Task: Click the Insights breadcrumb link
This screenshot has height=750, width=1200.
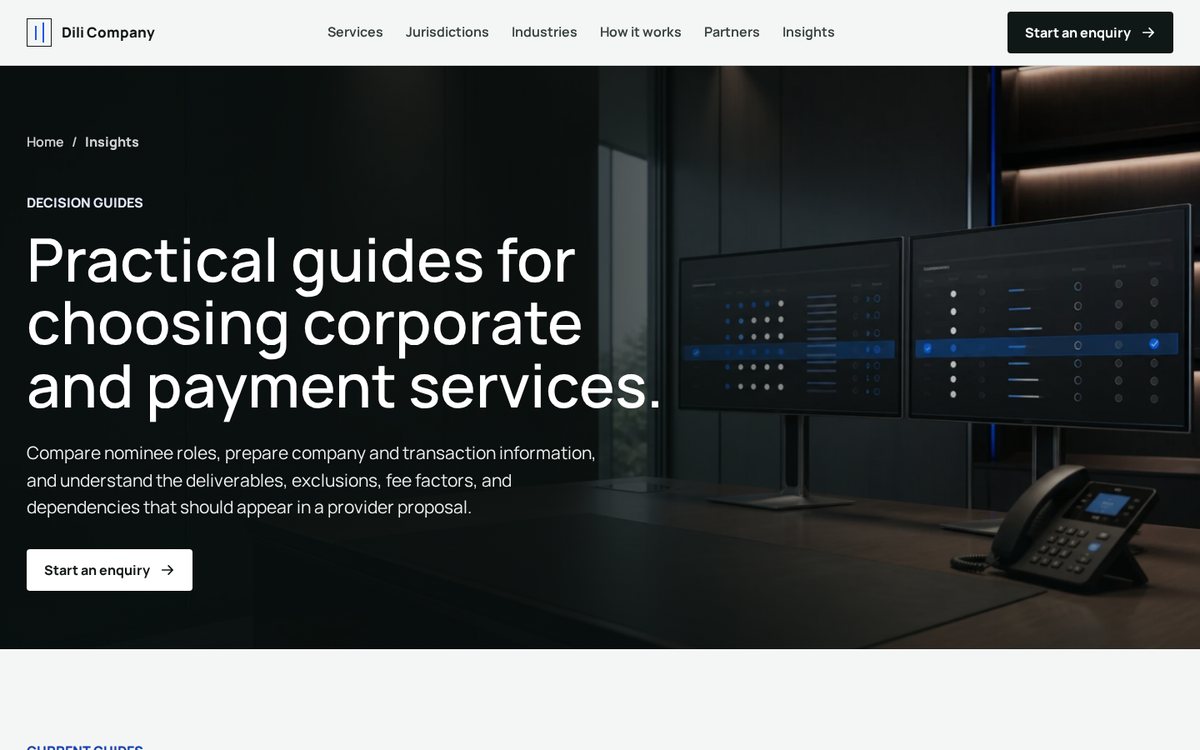Action: click(112, 142)
